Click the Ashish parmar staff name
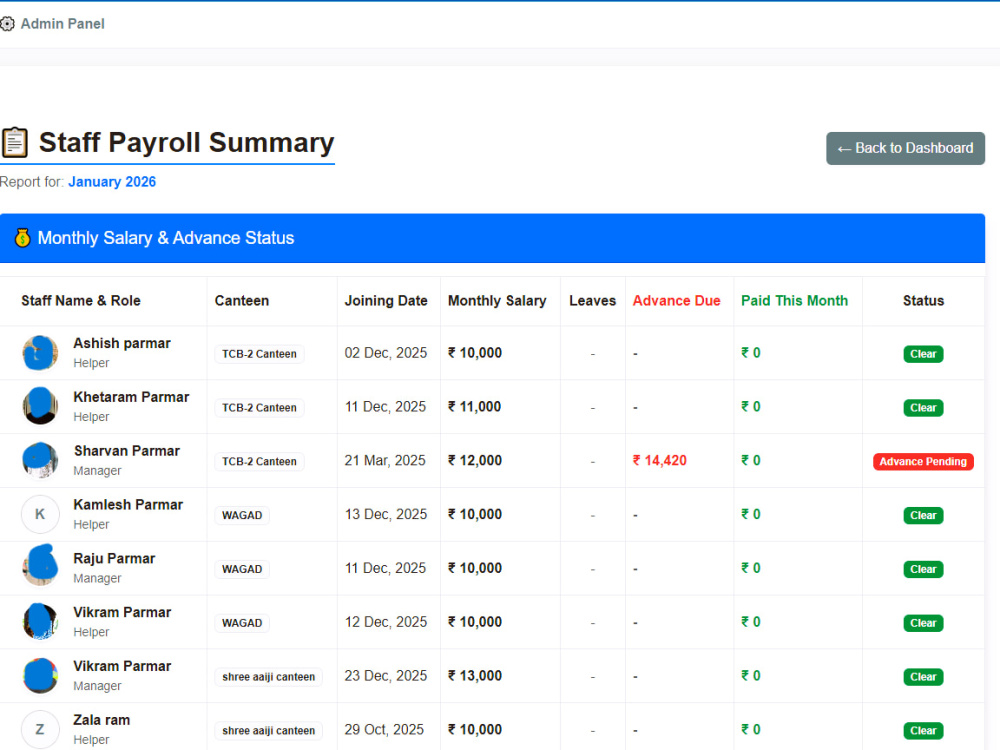 [x=122, y=343]
